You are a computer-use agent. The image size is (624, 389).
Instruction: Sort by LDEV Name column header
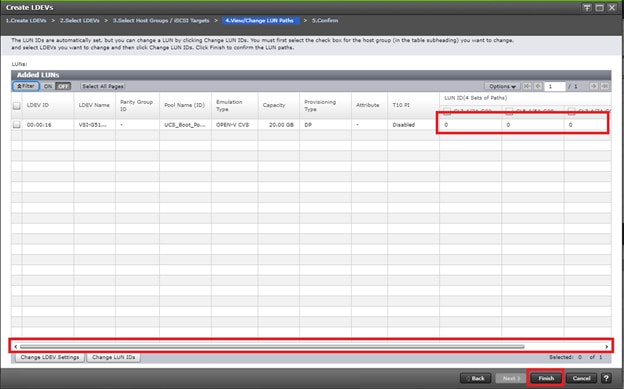coord(94,105)
